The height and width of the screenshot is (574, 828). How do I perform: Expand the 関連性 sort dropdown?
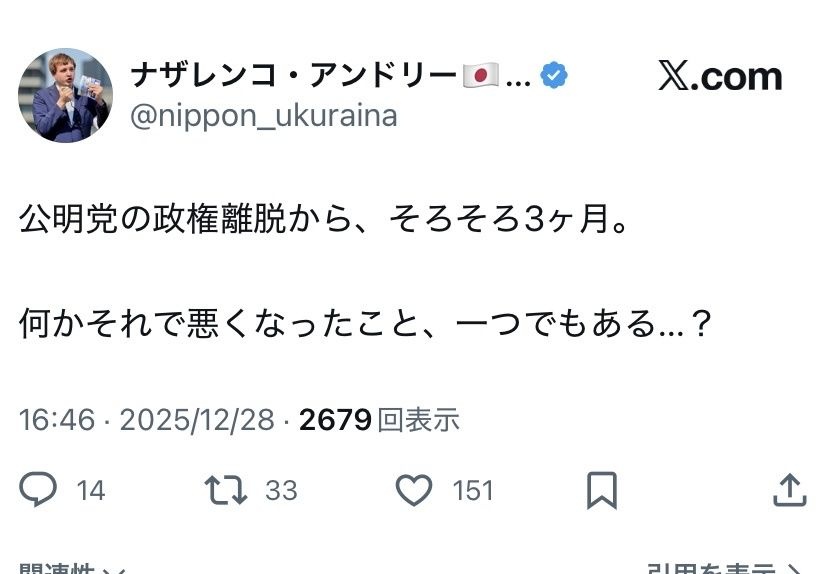pos(72,568)
